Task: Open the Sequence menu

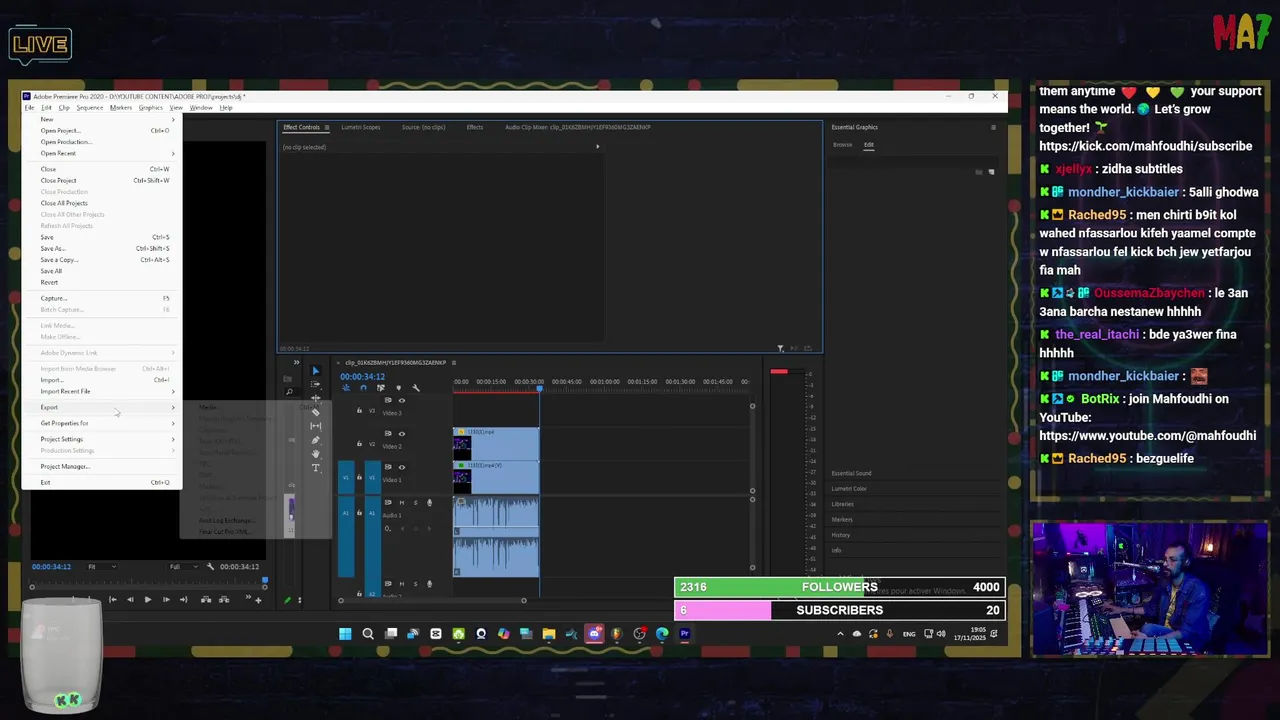Action: 90,107
